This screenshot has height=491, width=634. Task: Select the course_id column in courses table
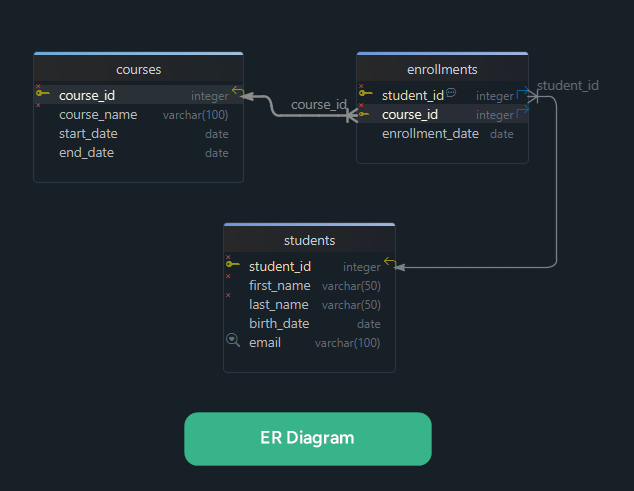click(138, 95)
